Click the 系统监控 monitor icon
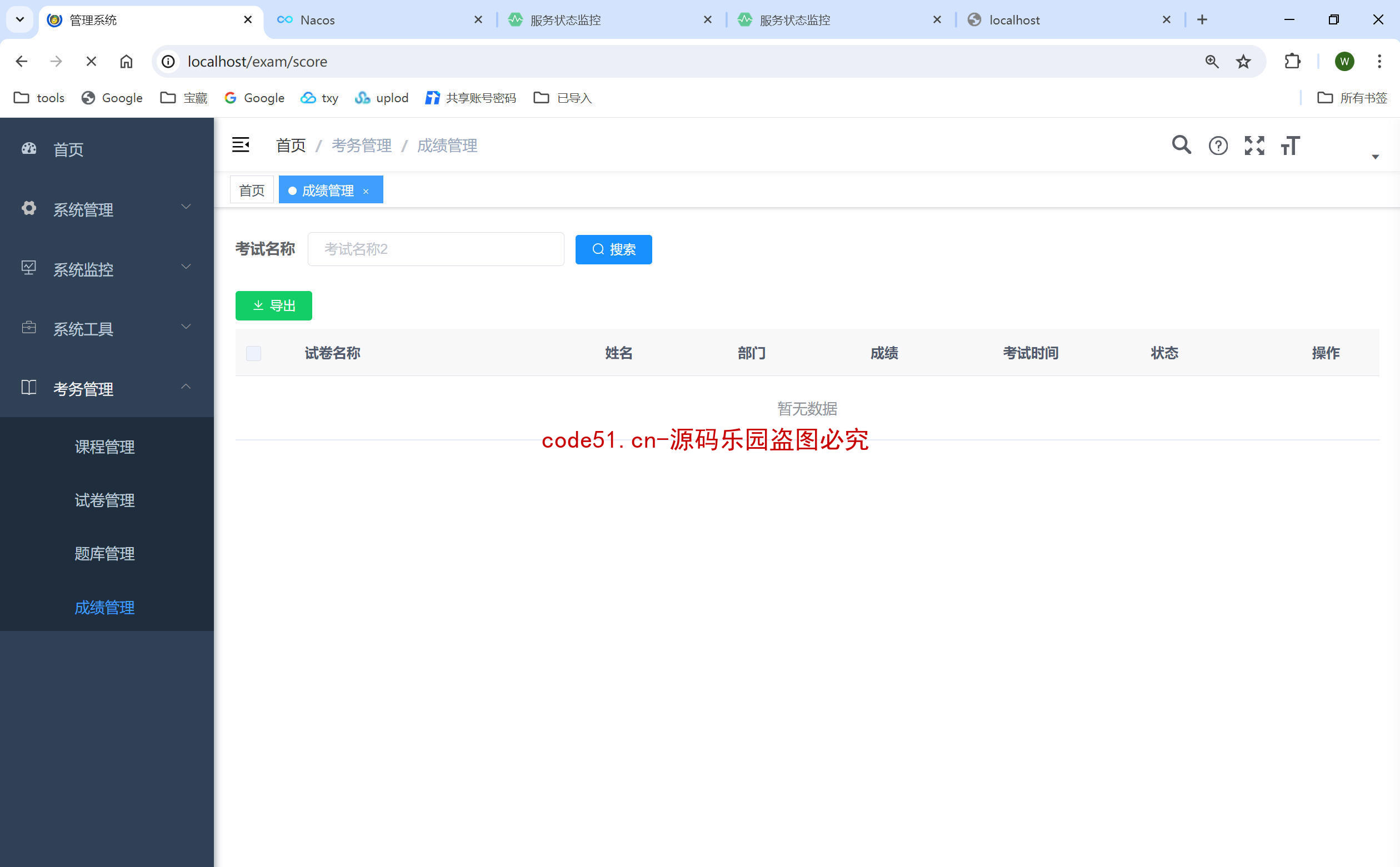This screenshot has height=867, width=1400. [29, 268]
